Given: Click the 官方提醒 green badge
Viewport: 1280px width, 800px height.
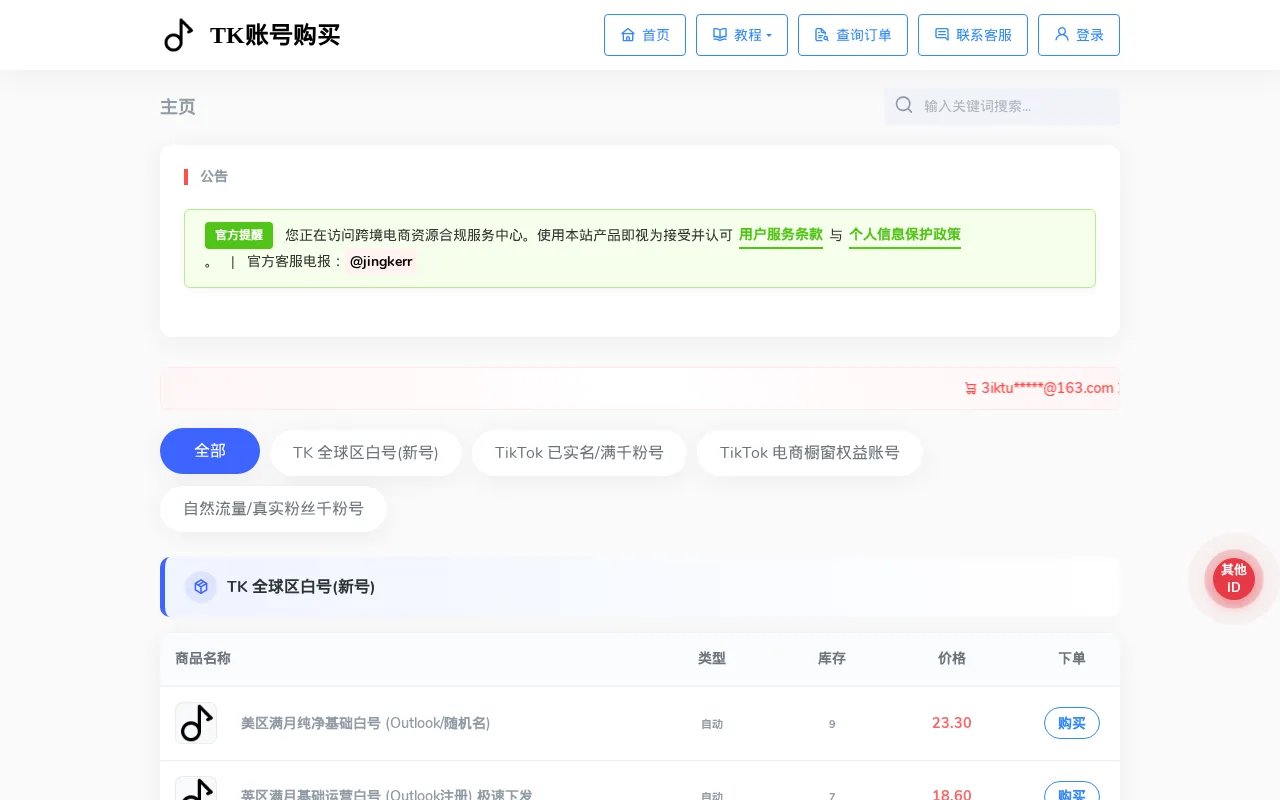Looking at the screenshot, I should point(239,235).
